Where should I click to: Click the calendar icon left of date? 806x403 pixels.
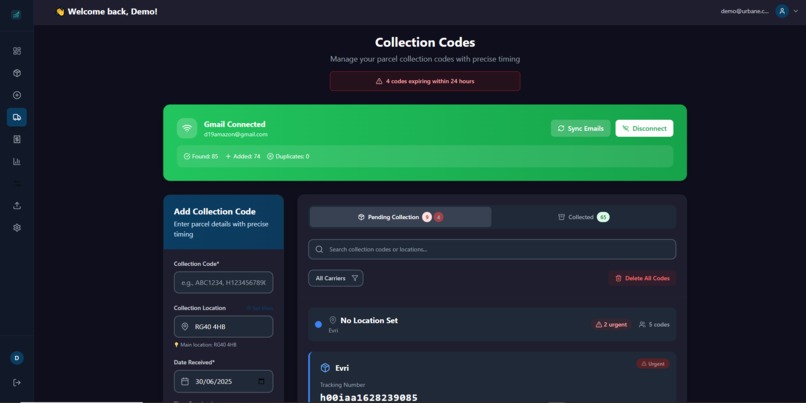pos(185,381)
